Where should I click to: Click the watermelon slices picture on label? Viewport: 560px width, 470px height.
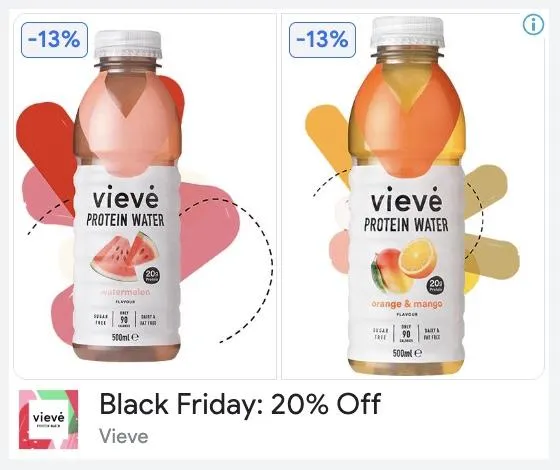pyautogui.click(x=124, y=256)
